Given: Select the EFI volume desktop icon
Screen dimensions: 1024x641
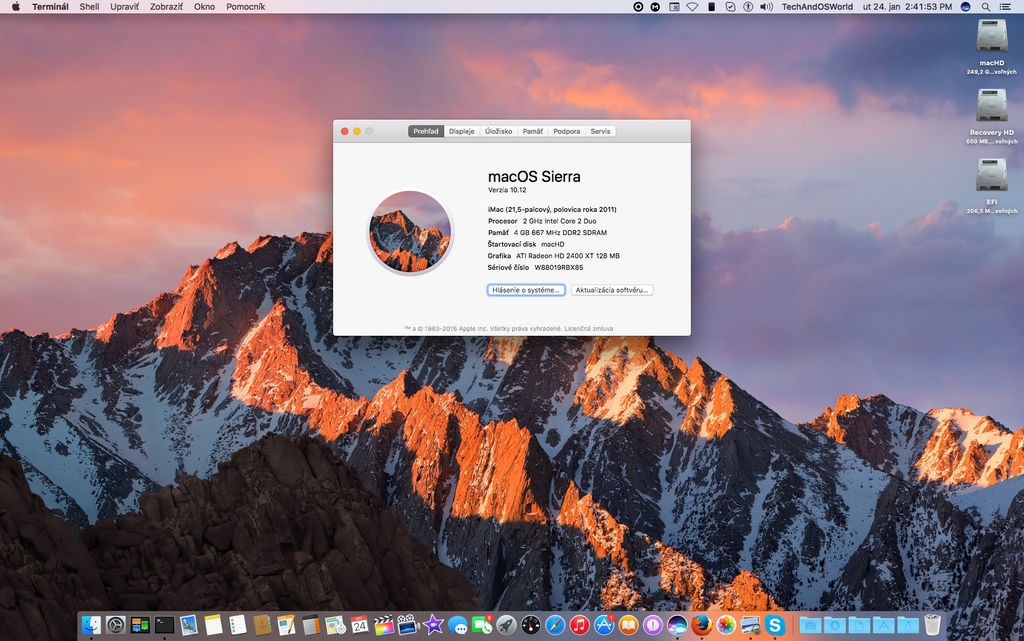Looking at the screenshot, I should pyautogui.click(x=991, y=175).
